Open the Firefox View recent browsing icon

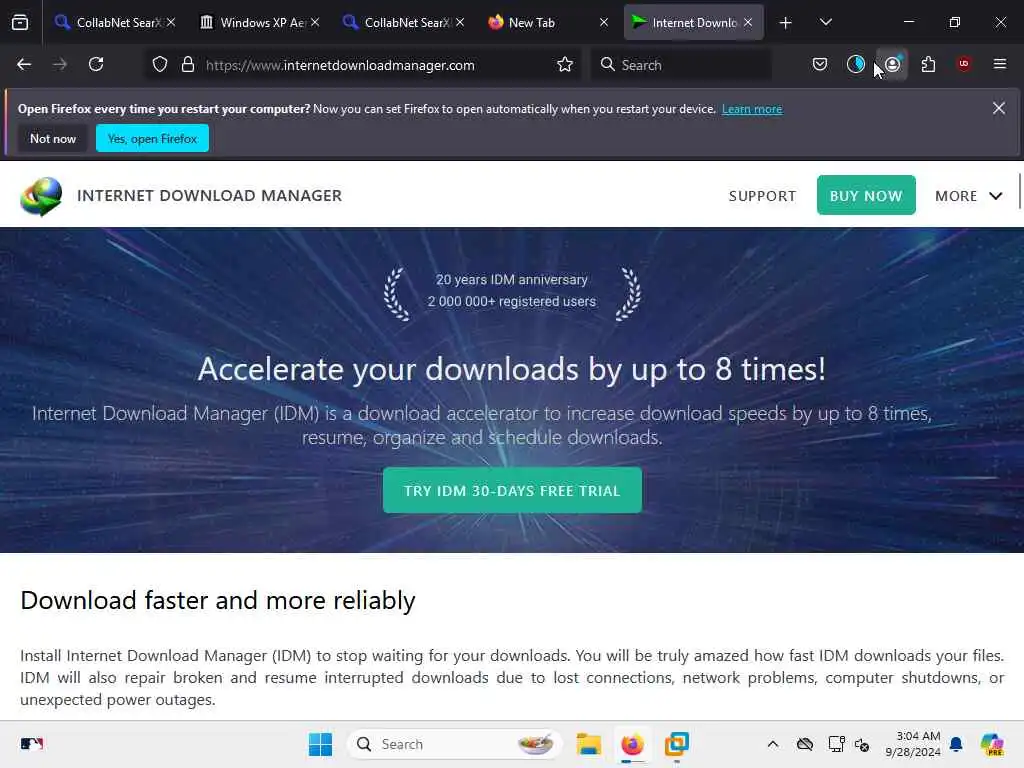[x=20, y=23]
